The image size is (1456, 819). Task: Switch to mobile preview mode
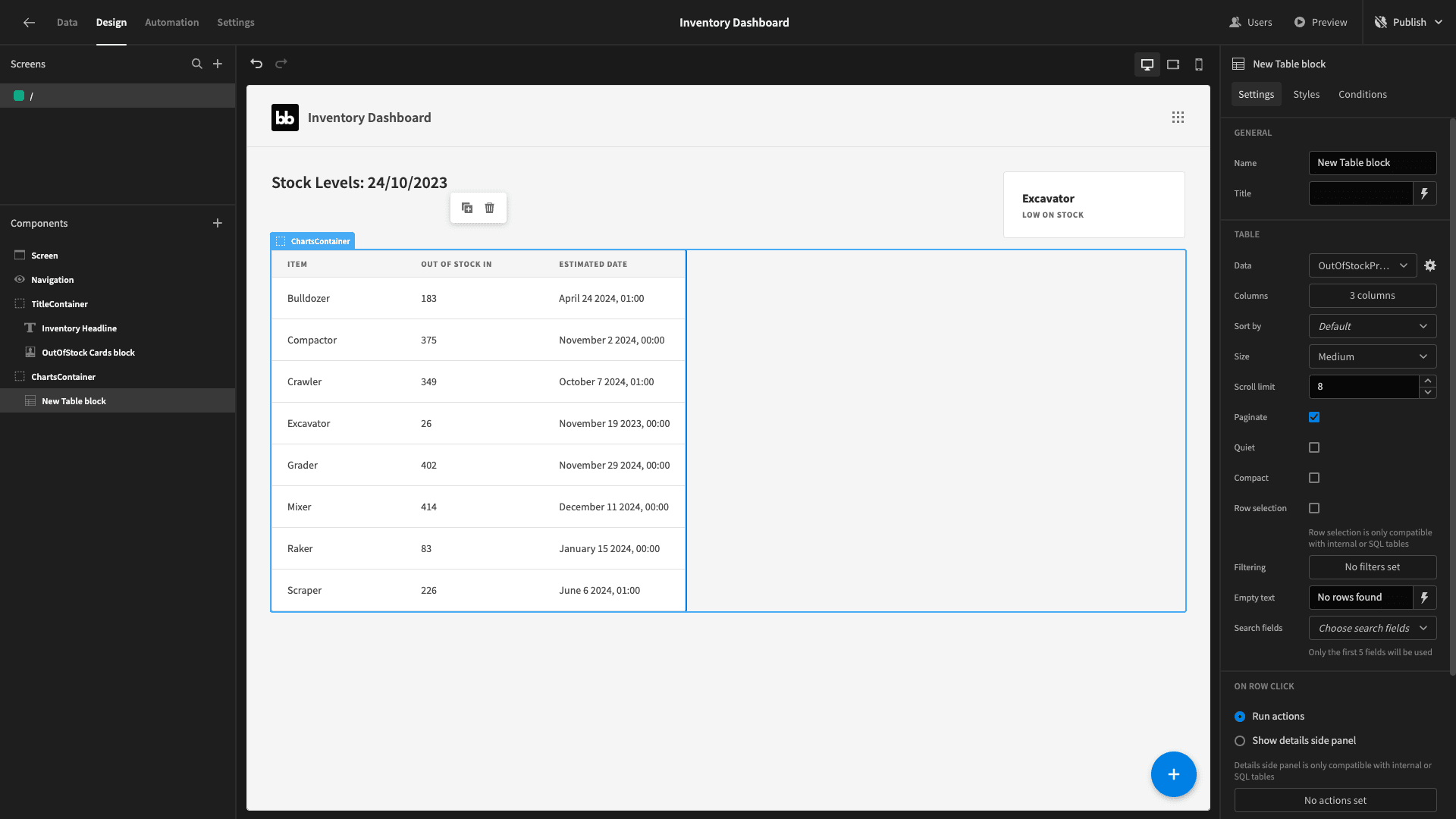pos(1199,64)
